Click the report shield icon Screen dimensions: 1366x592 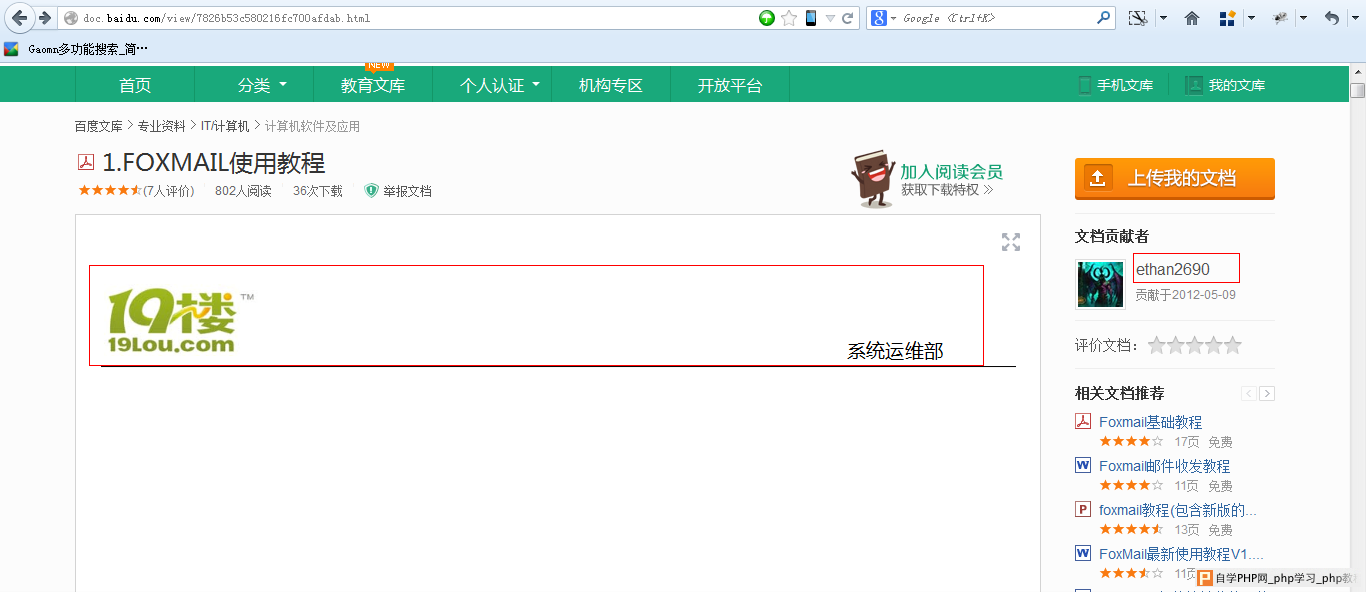(x=371, y=190)
